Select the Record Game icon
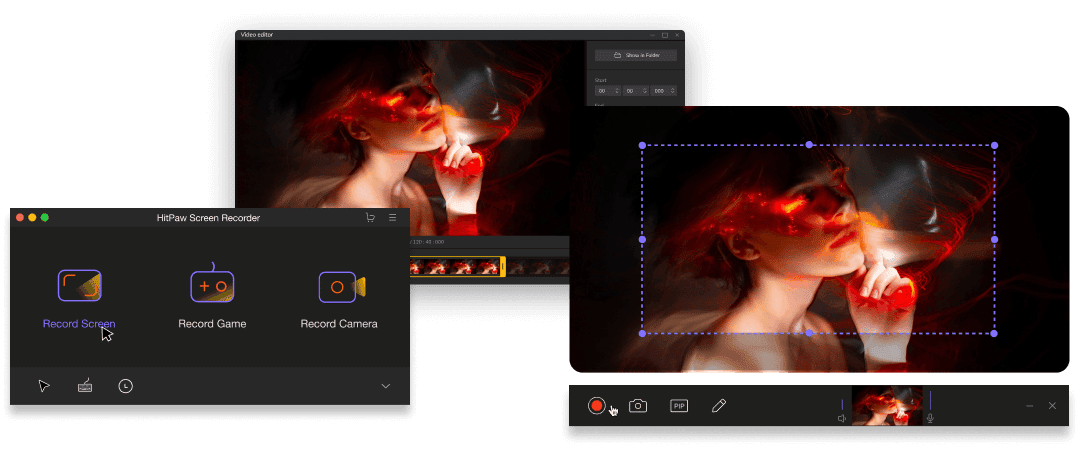 [212, 283]
